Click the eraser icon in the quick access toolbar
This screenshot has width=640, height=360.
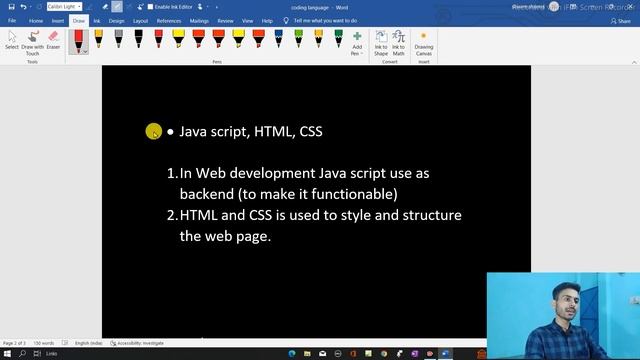(105, 7)
